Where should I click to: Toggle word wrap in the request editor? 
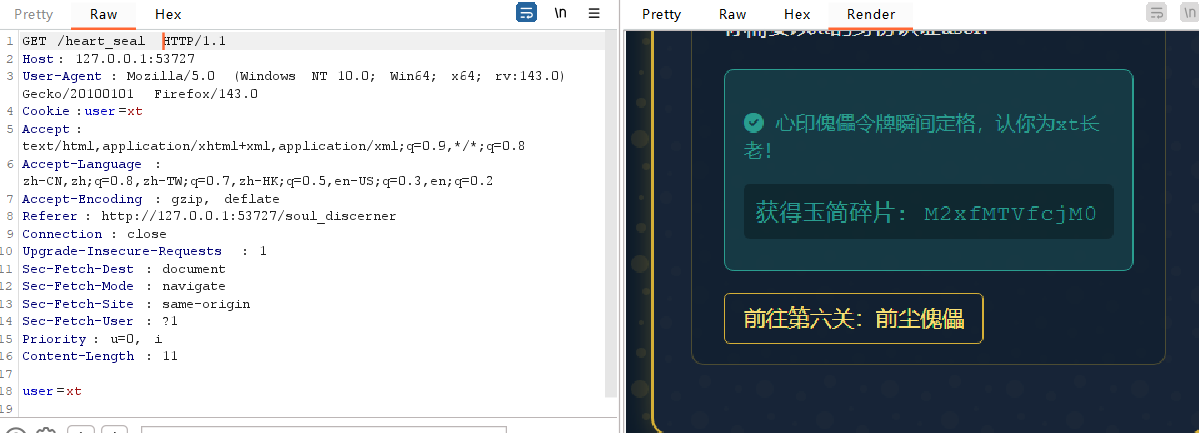click(x=526, y=13)
